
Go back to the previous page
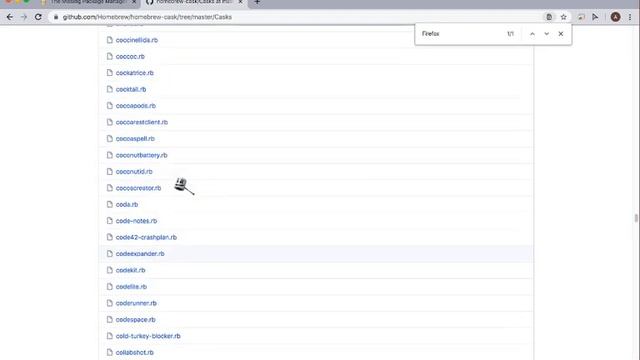tap(10, 17)
